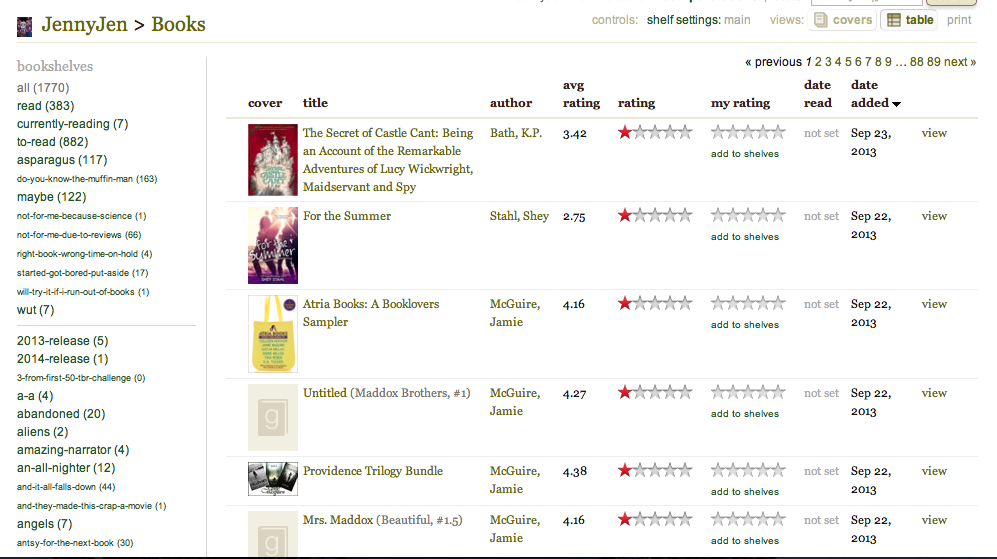This screenshot has width=997, height=559.
Task: Click Providence Trilogy Bundle cover thumbnail
Action: (273, 479)
